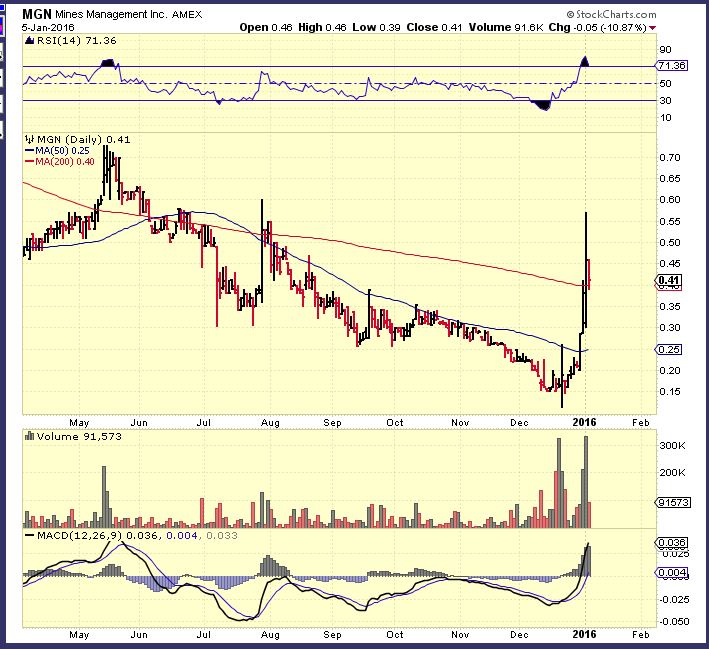Image resolution: width=709 pixels, height=649 pixels.
Task: Click the RSI 10 axis label
Action: tap(666, 118)
